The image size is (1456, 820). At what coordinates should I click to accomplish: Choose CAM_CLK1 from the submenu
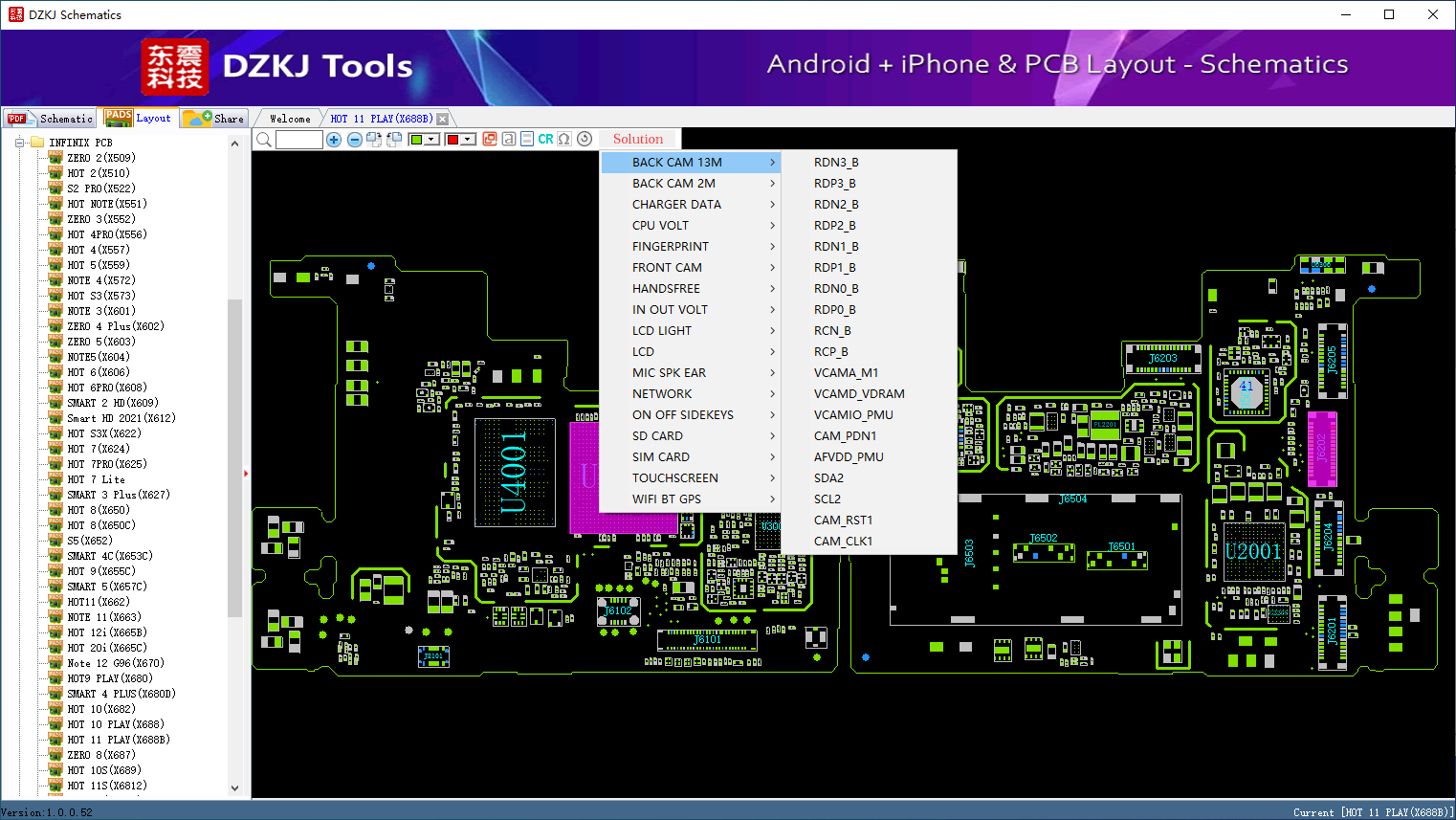(869, 542)
